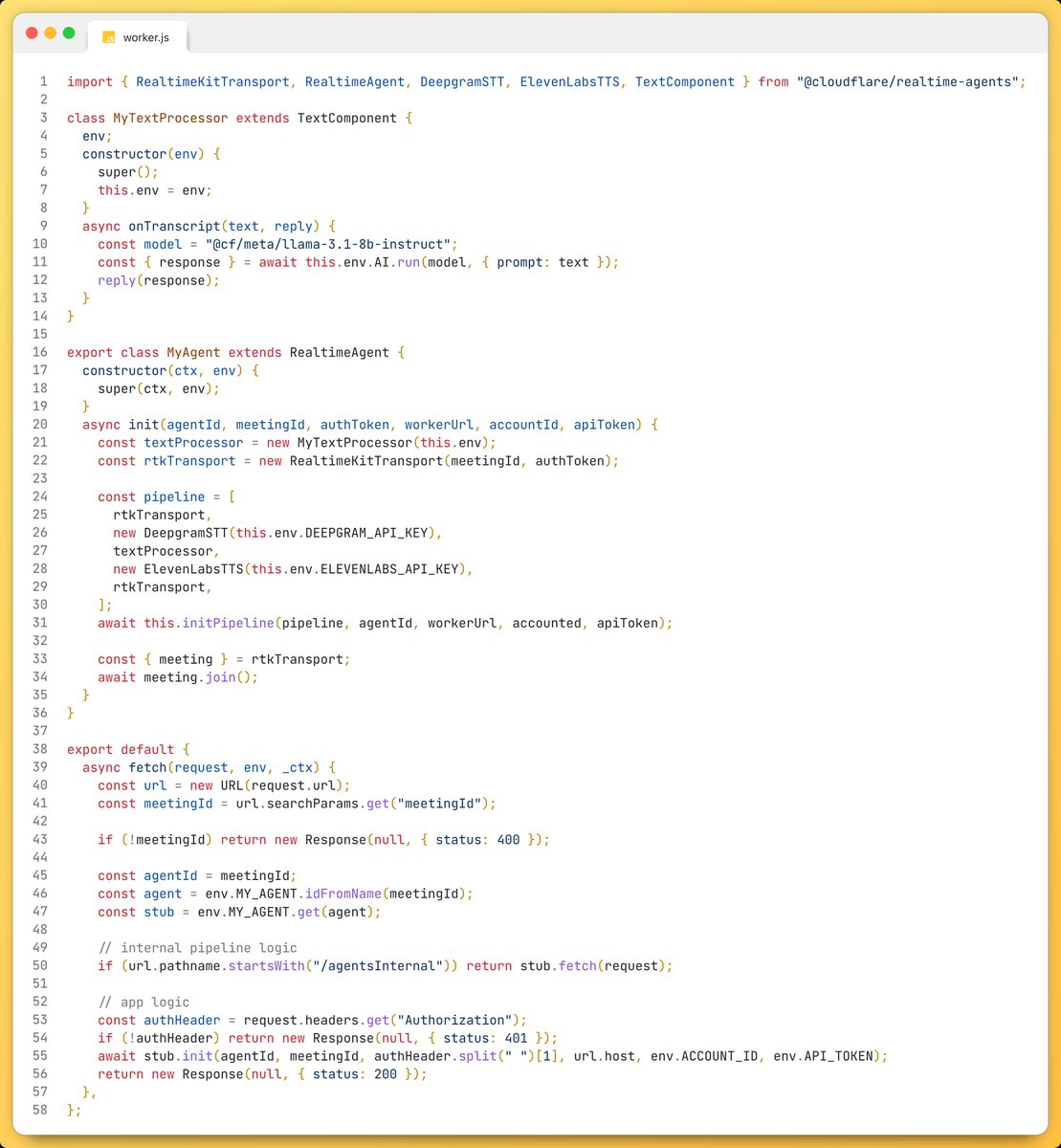The image size is (1061, 1148).
Task: Click "const agentId = meetingId;" line
Action: tap(197, 875)
